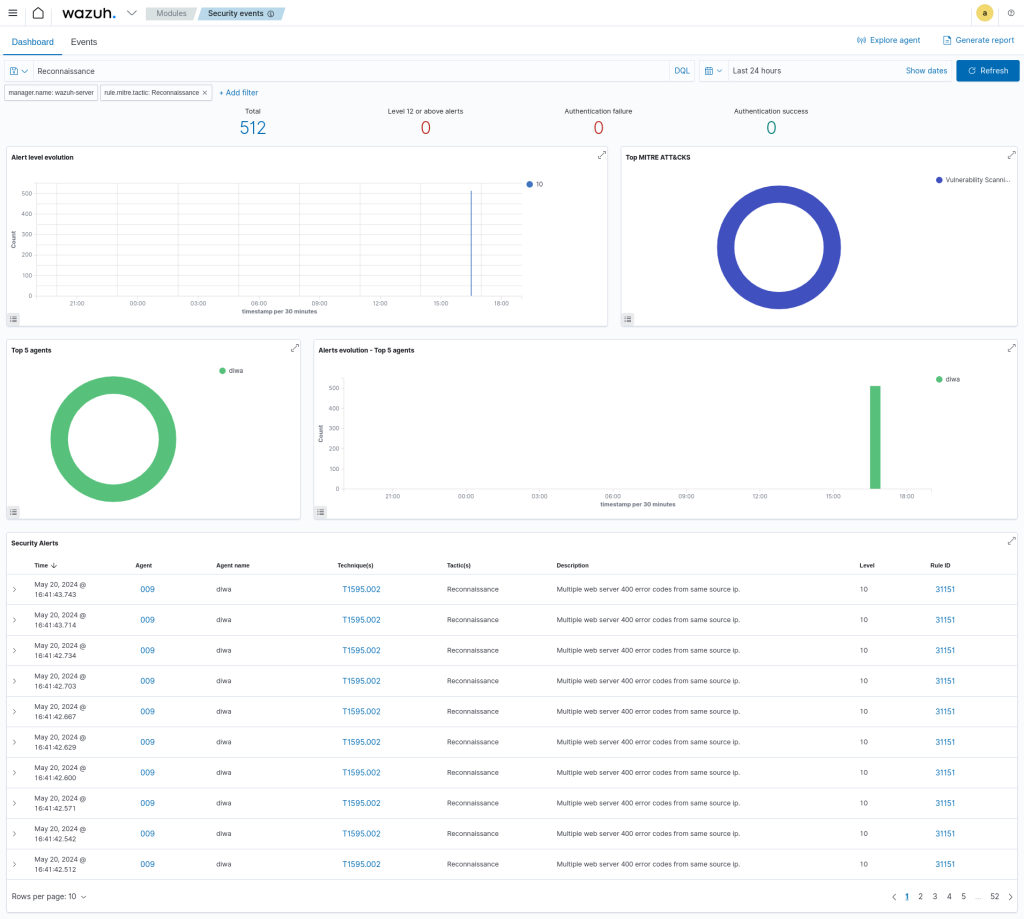
Task: Click the user avatar icon
Action: [984, 13]
